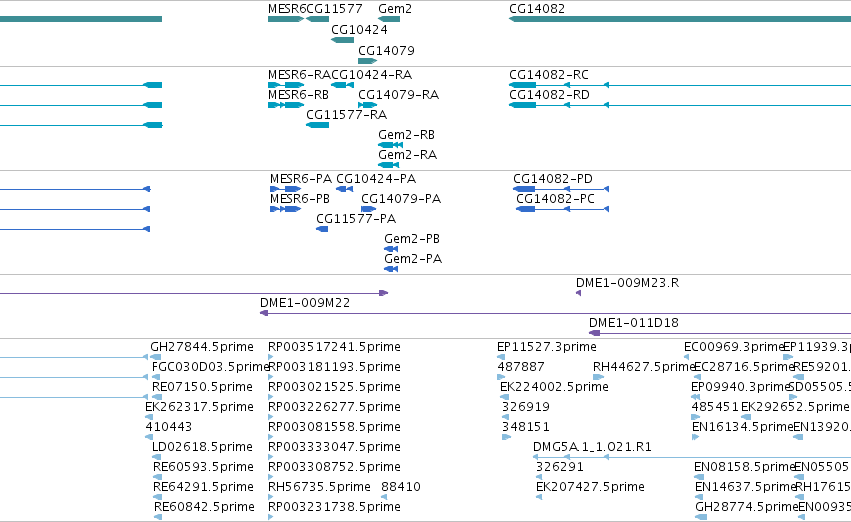Image resolution: width=851 pixels, height=522 pixels.
Task: Open the LD02618.5prime EST
Action: (156, 457)
